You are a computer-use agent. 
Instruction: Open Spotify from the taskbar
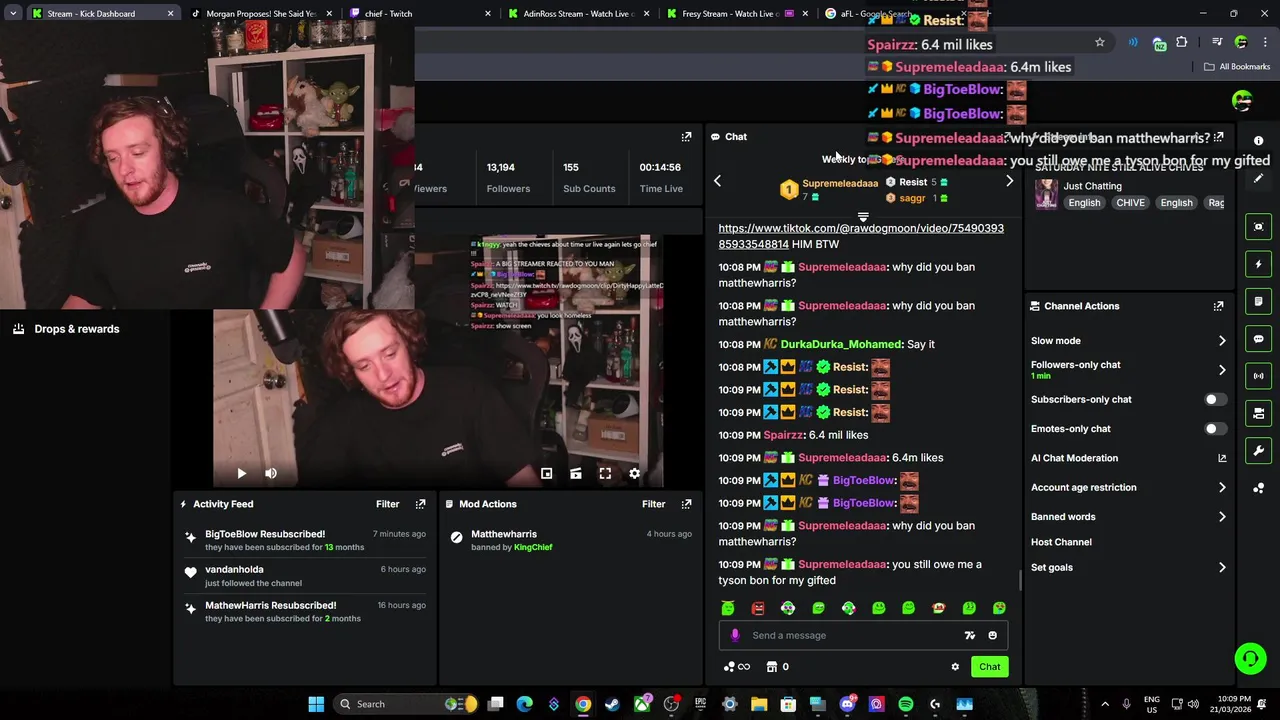point(906,704)
